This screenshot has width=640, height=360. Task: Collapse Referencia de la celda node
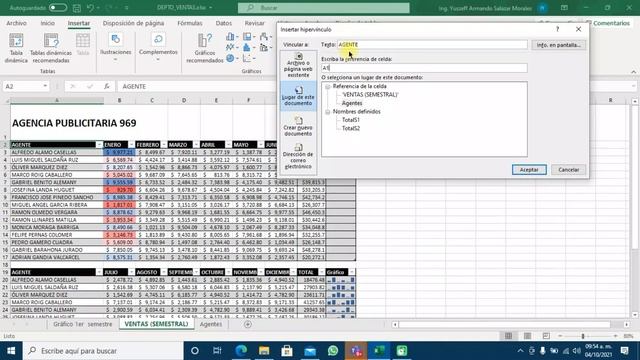pos(327,87)
